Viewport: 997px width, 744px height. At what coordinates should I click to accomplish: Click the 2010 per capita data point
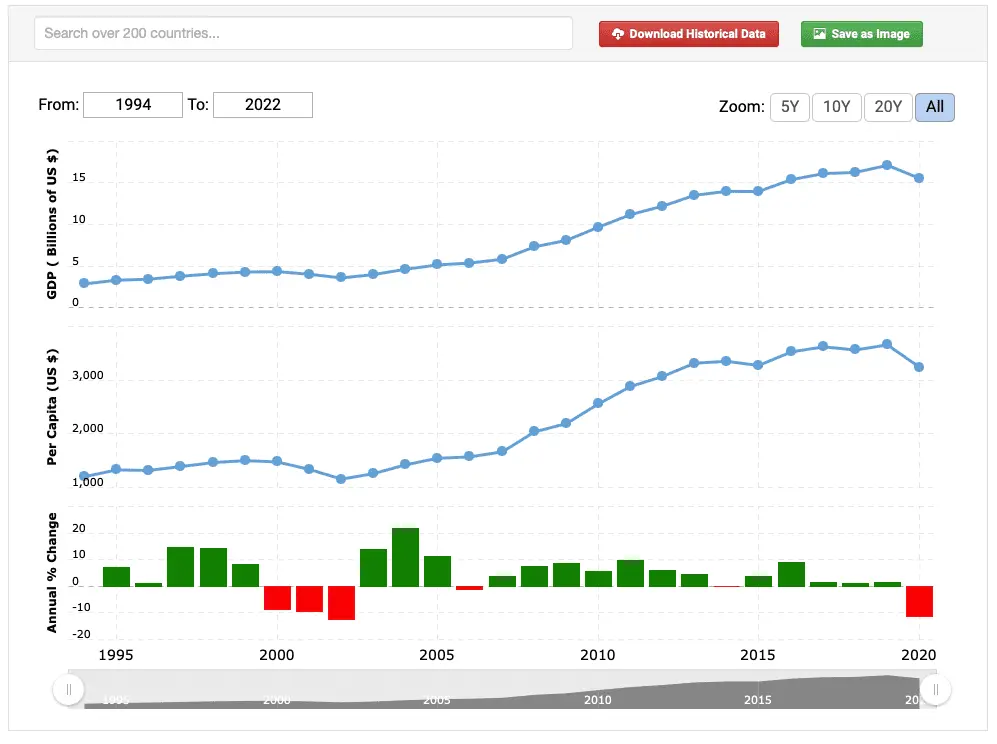tap(598, 403)
